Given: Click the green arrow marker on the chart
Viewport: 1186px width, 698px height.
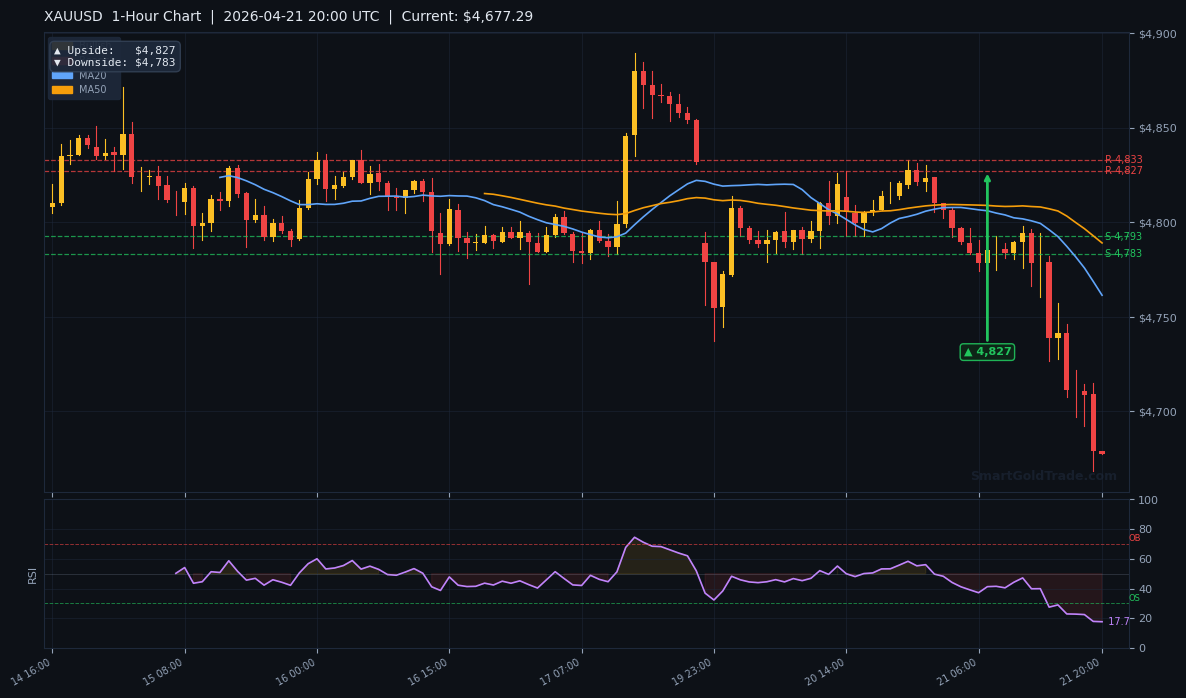Looking at the screenshot, I should coord(987,255).
